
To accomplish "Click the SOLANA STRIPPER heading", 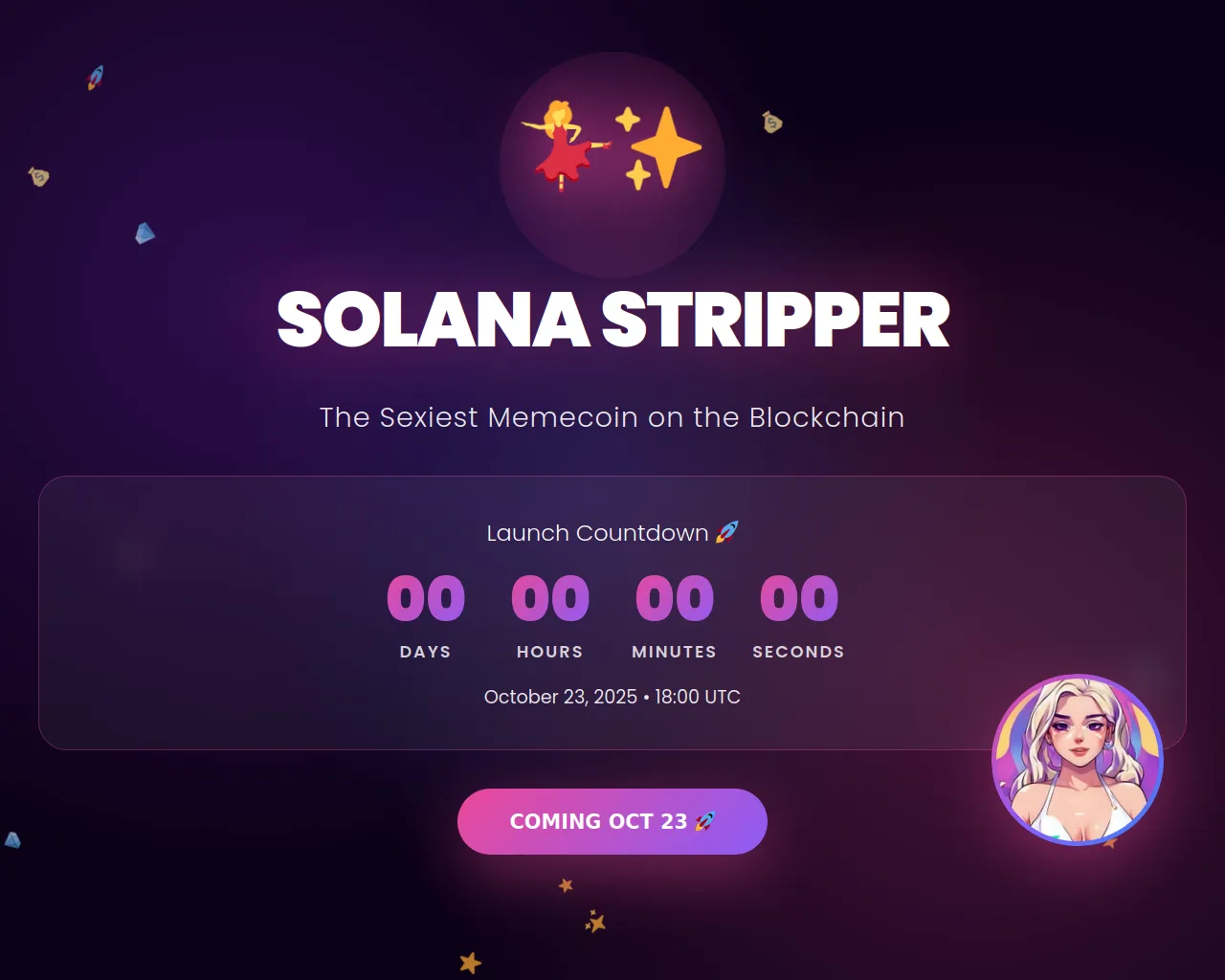I will click(612, 320).
